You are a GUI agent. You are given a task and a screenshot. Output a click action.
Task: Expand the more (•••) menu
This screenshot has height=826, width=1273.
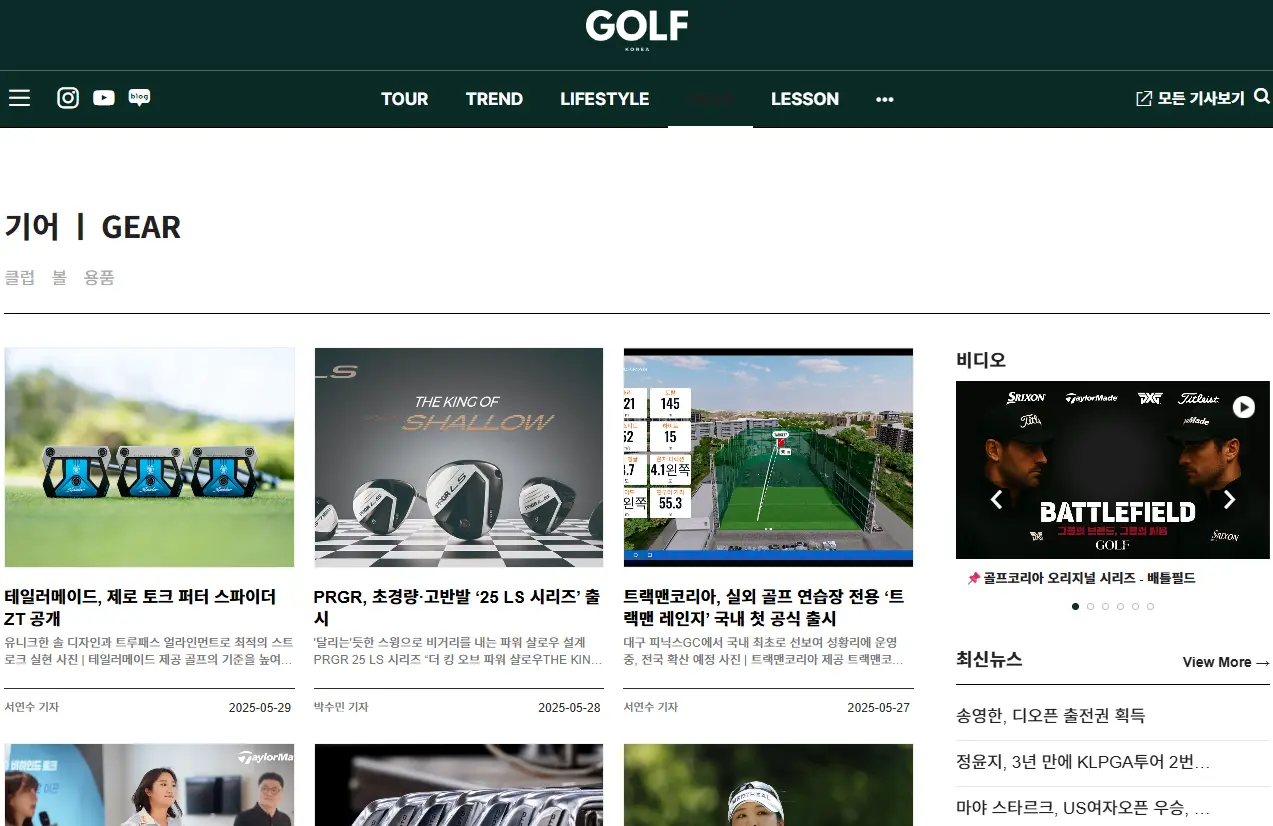[x=885, y=99]
